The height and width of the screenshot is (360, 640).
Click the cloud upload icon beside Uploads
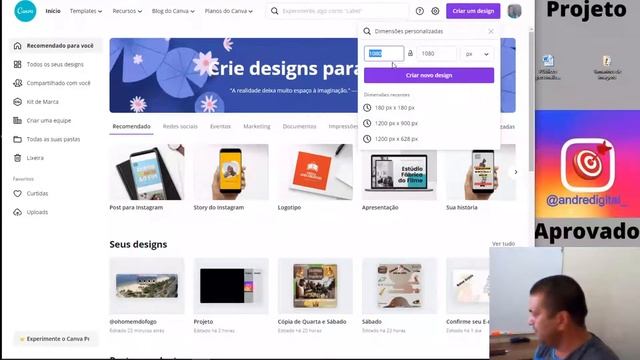coord(18,212)
